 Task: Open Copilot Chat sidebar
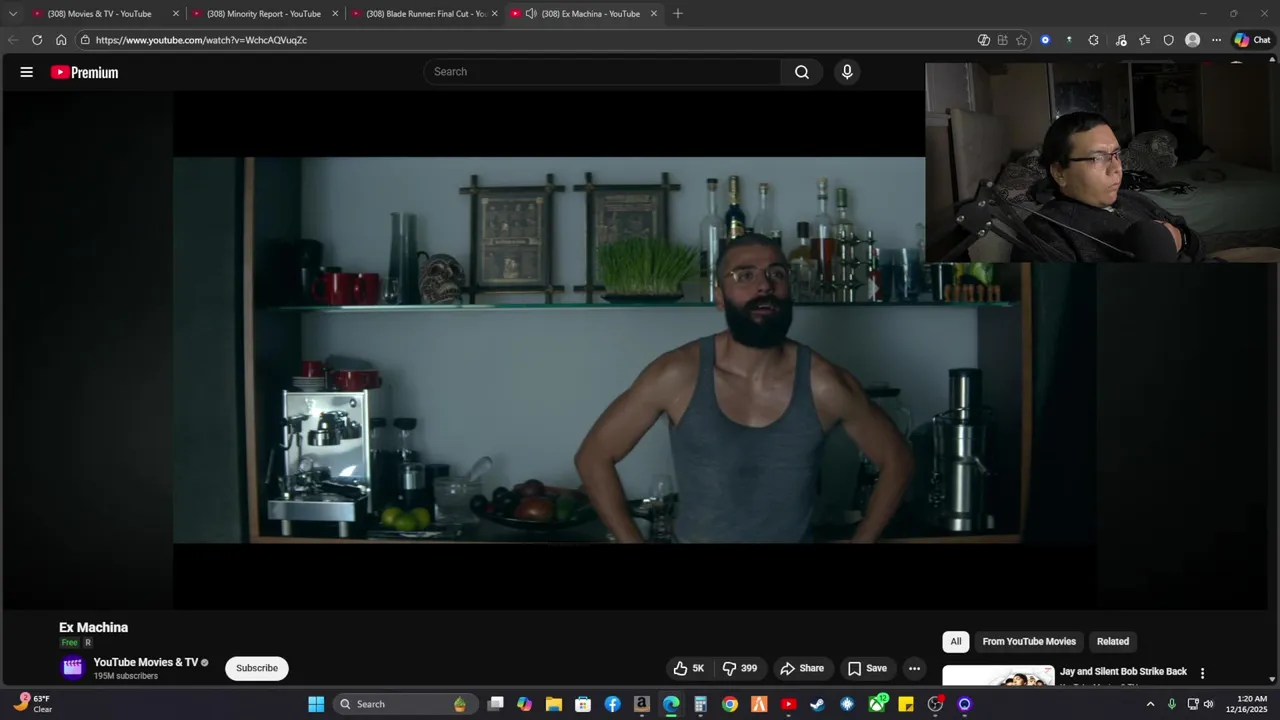[x=1253, y=40]
